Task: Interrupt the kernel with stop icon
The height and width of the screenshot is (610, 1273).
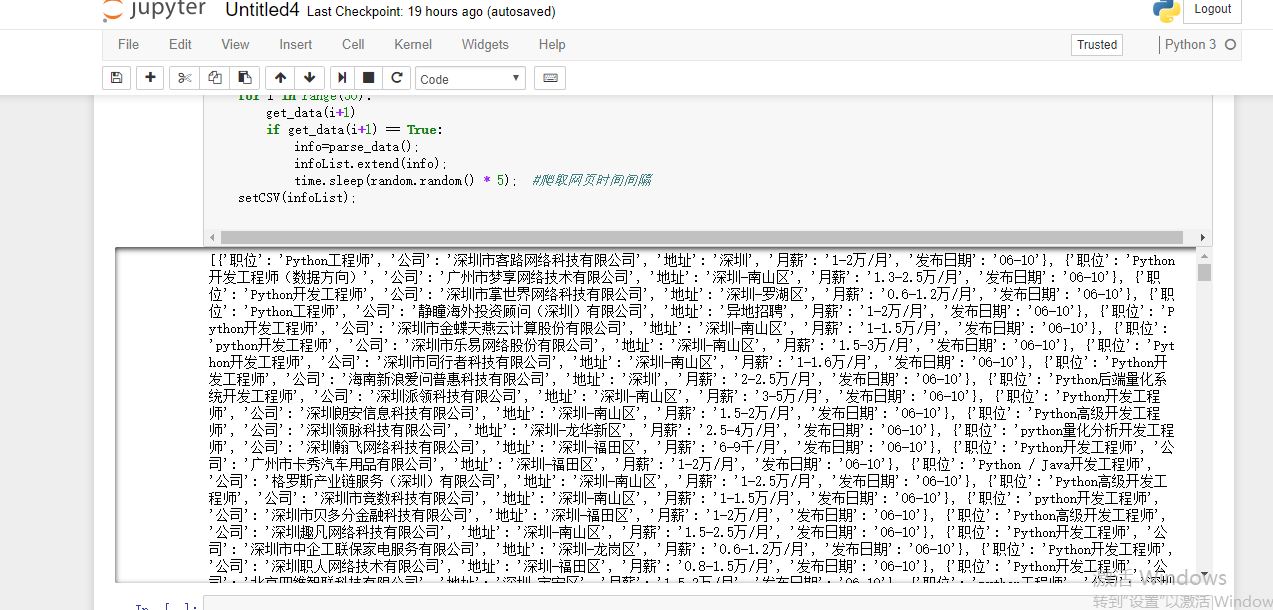Action: click(369, 78)
